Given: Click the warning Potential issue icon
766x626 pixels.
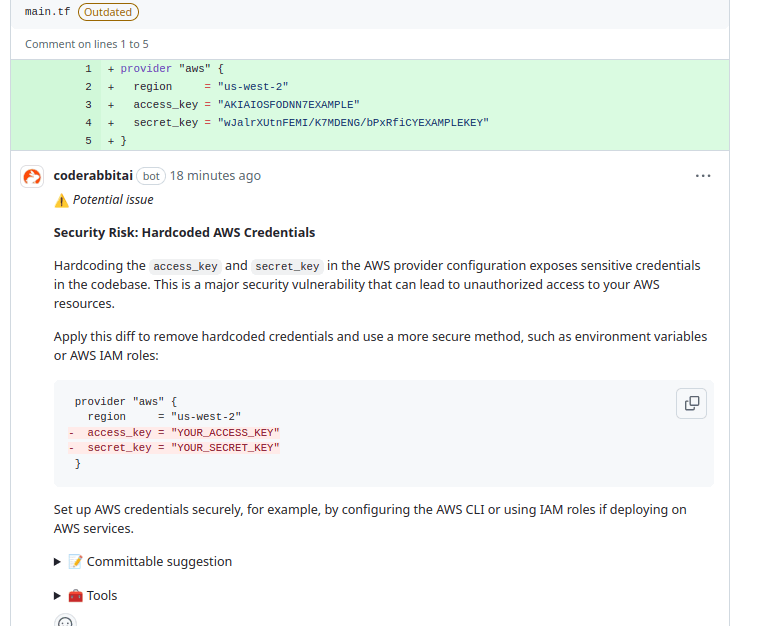Looking at the screenshot, I should (x=62, y=200).
